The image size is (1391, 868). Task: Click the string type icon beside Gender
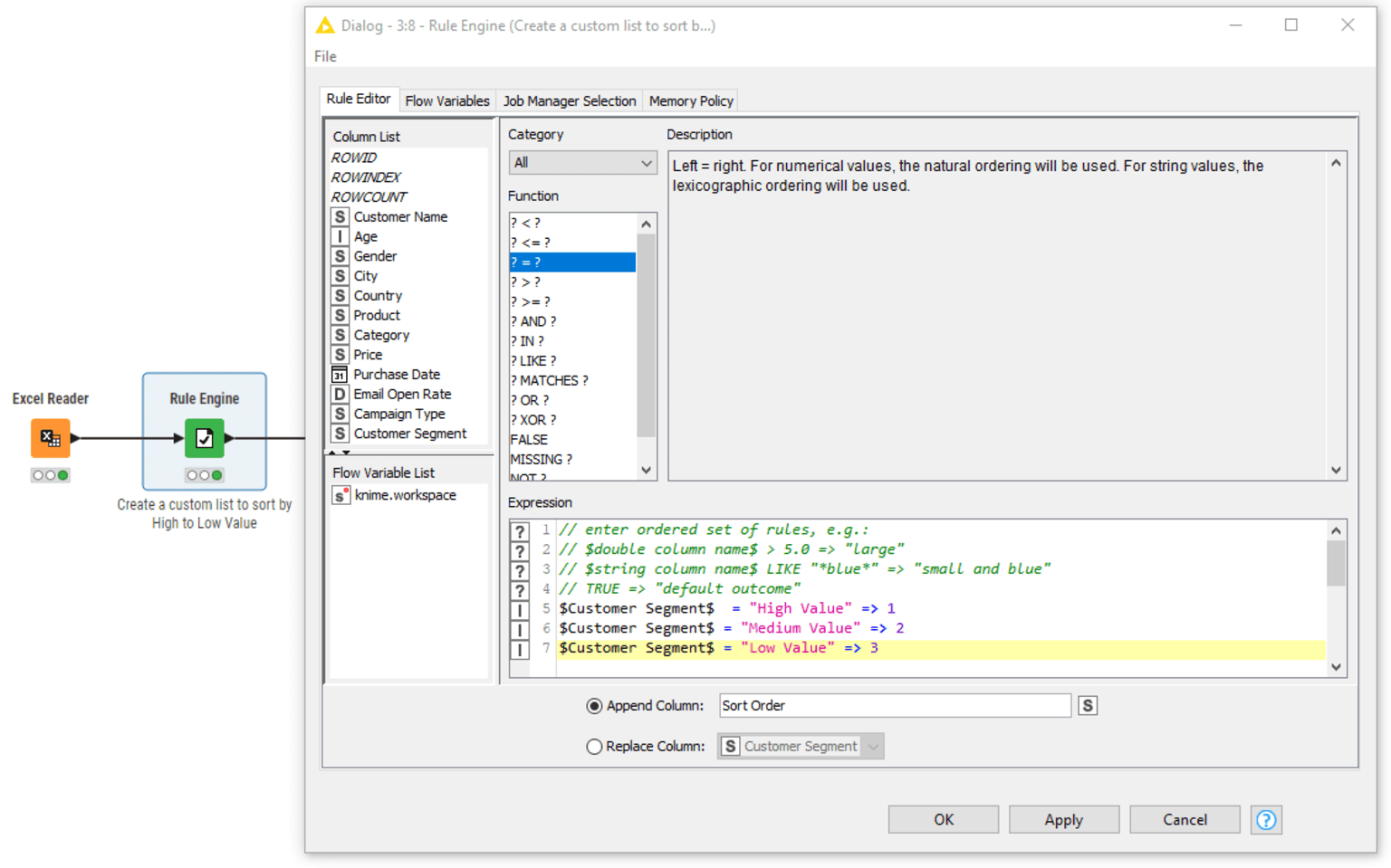click(340, 256)
